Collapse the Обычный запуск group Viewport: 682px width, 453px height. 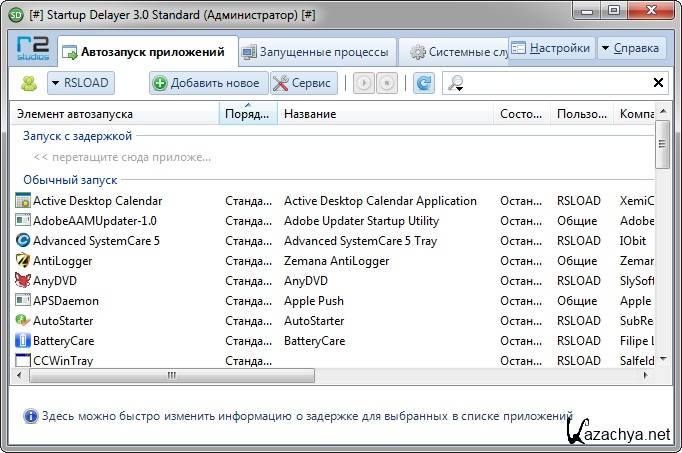[x=70, y=180]
